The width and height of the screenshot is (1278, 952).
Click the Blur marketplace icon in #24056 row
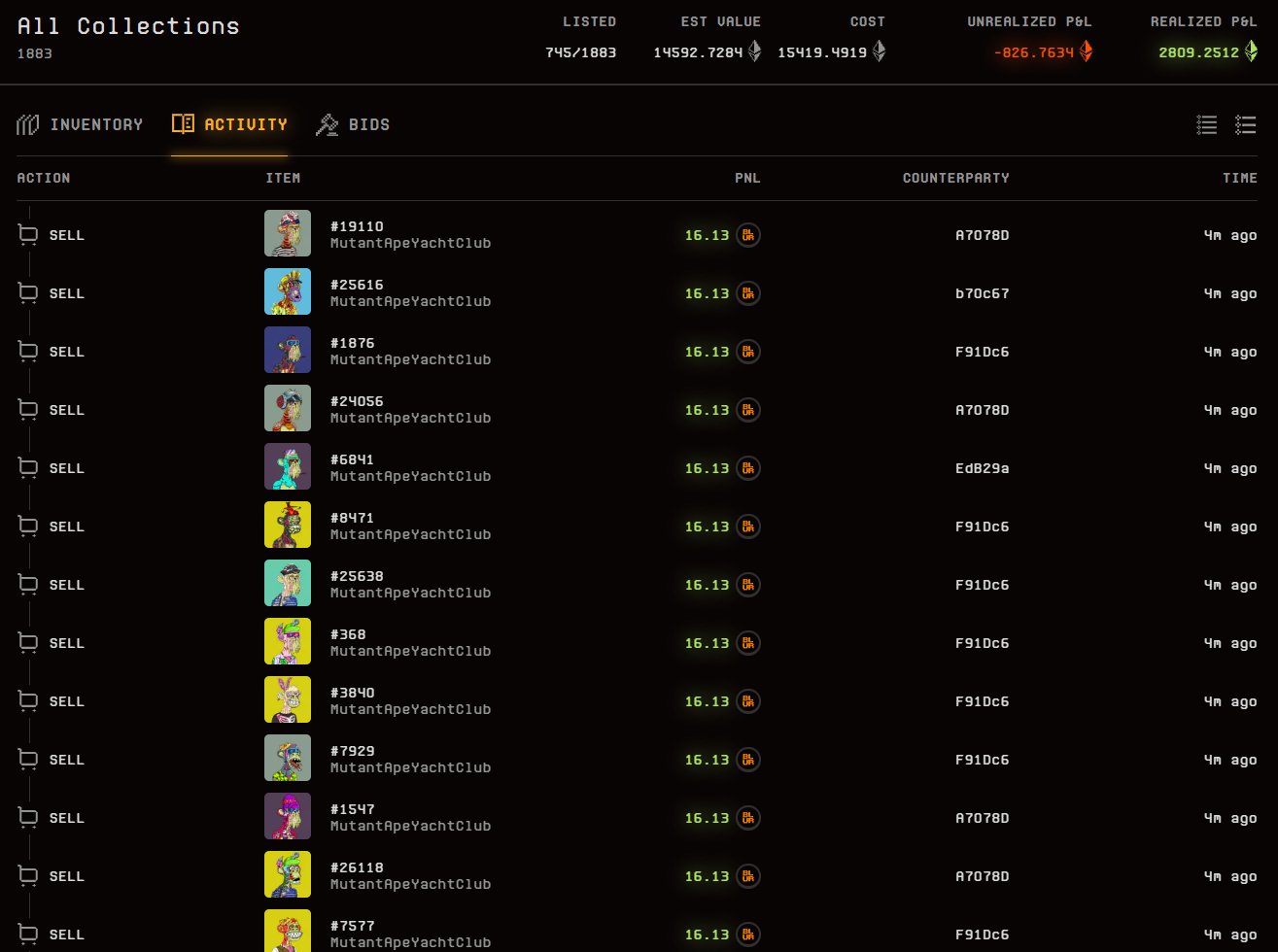748,410
